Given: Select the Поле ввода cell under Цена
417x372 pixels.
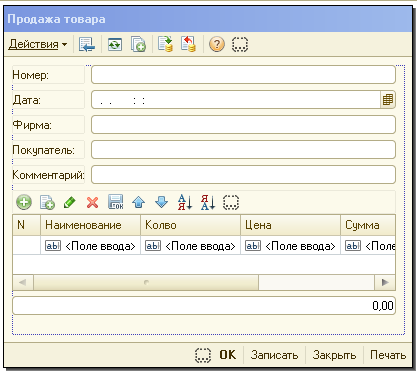Looking at the screenshot, I should [x=290, y=246].
